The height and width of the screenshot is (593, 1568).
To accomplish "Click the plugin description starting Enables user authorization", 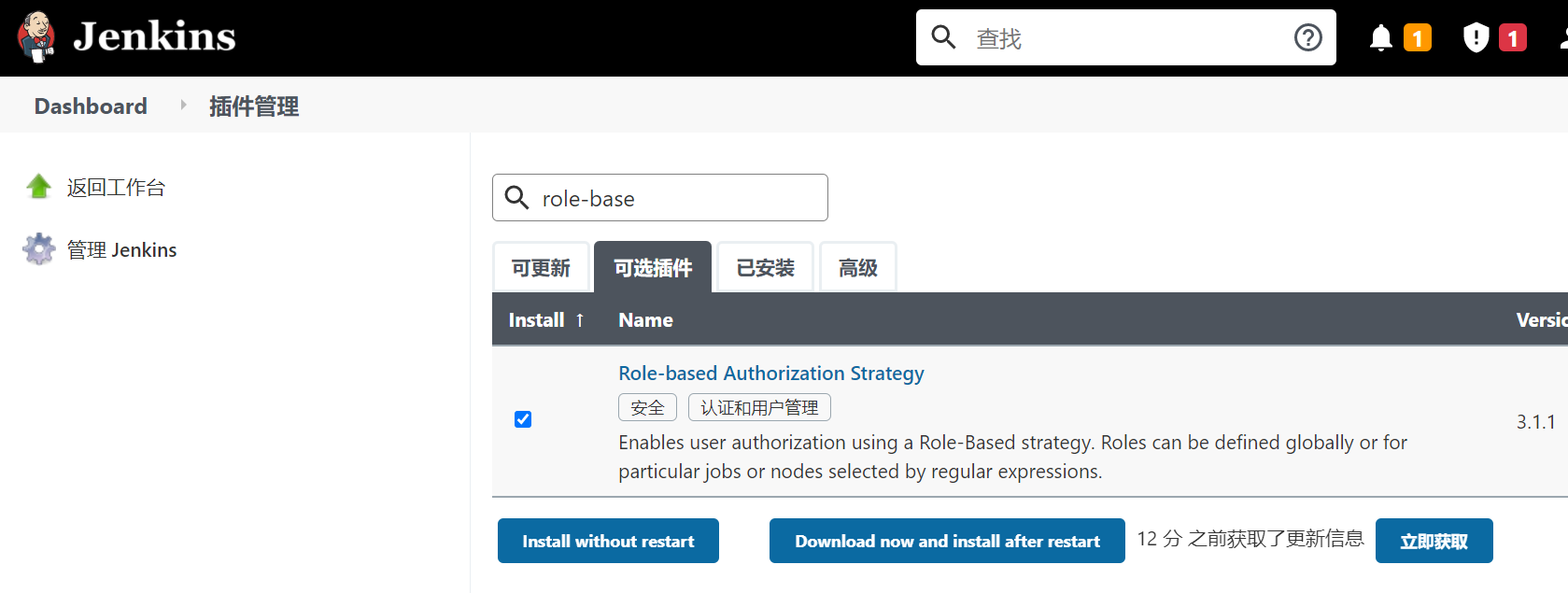I will pyautogui.click(x=1012, y=457).
